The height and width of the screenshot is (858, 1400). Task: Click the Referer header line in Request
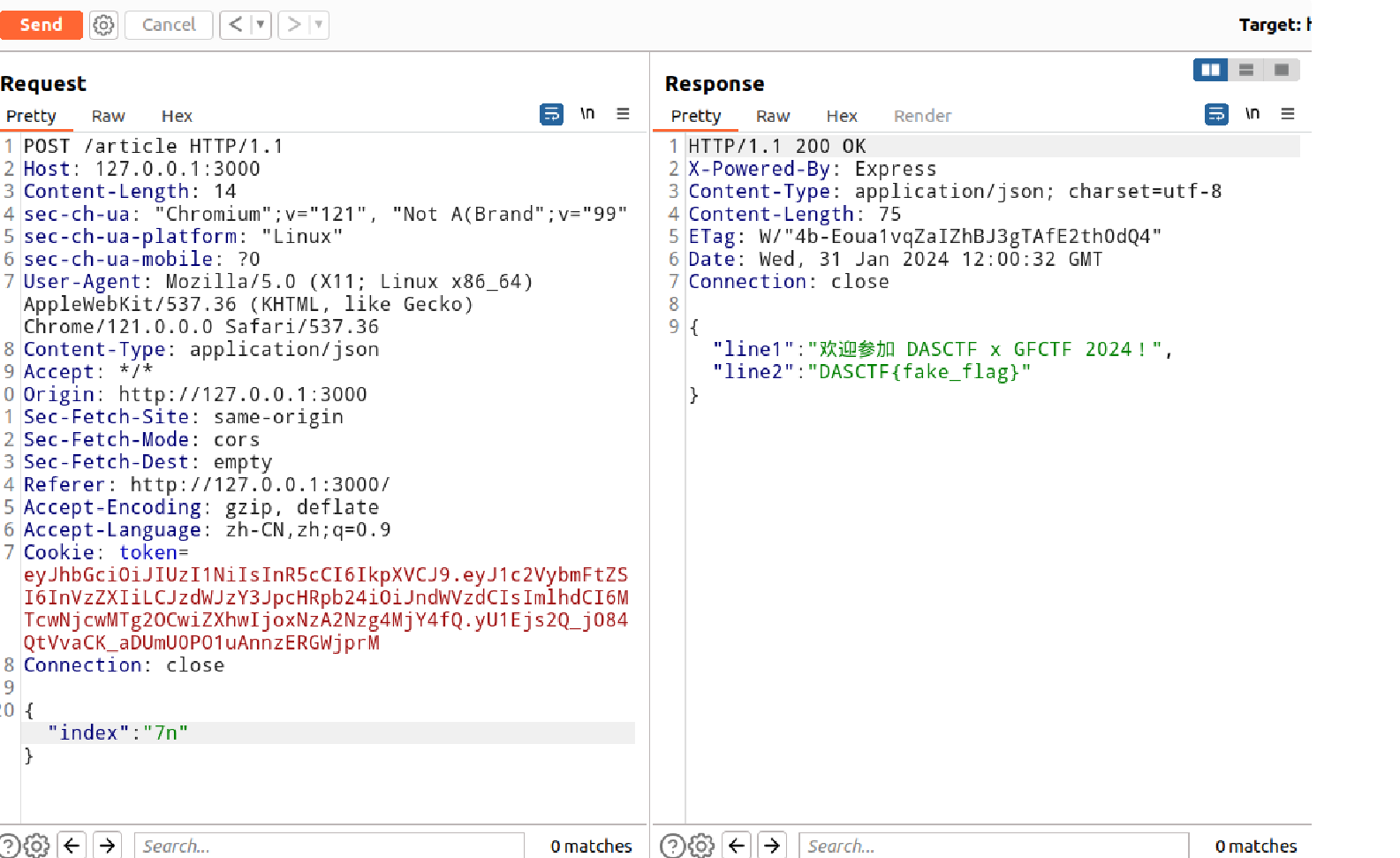[x=207, y=484]
